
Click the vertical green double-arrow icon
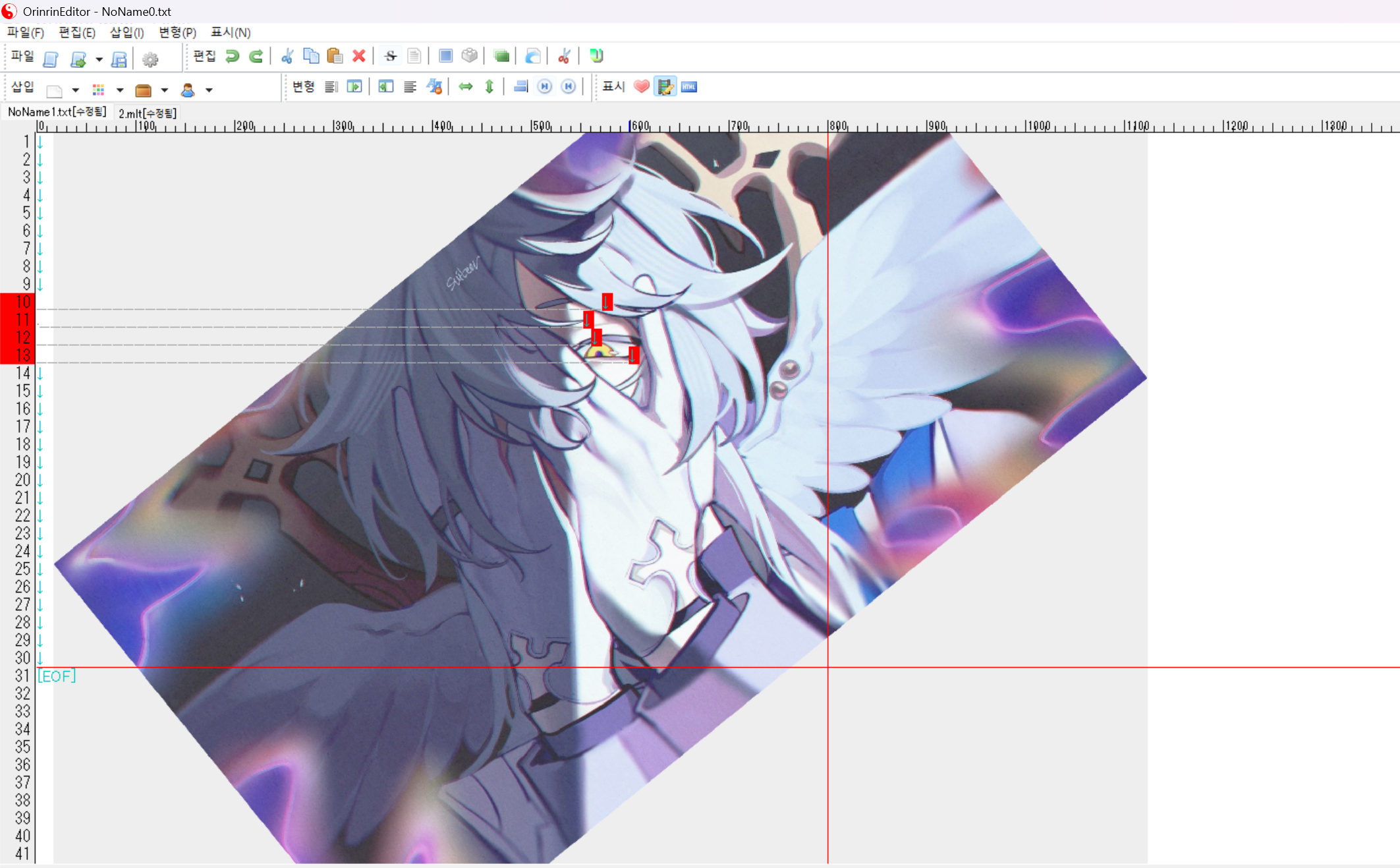pos(490,87)
